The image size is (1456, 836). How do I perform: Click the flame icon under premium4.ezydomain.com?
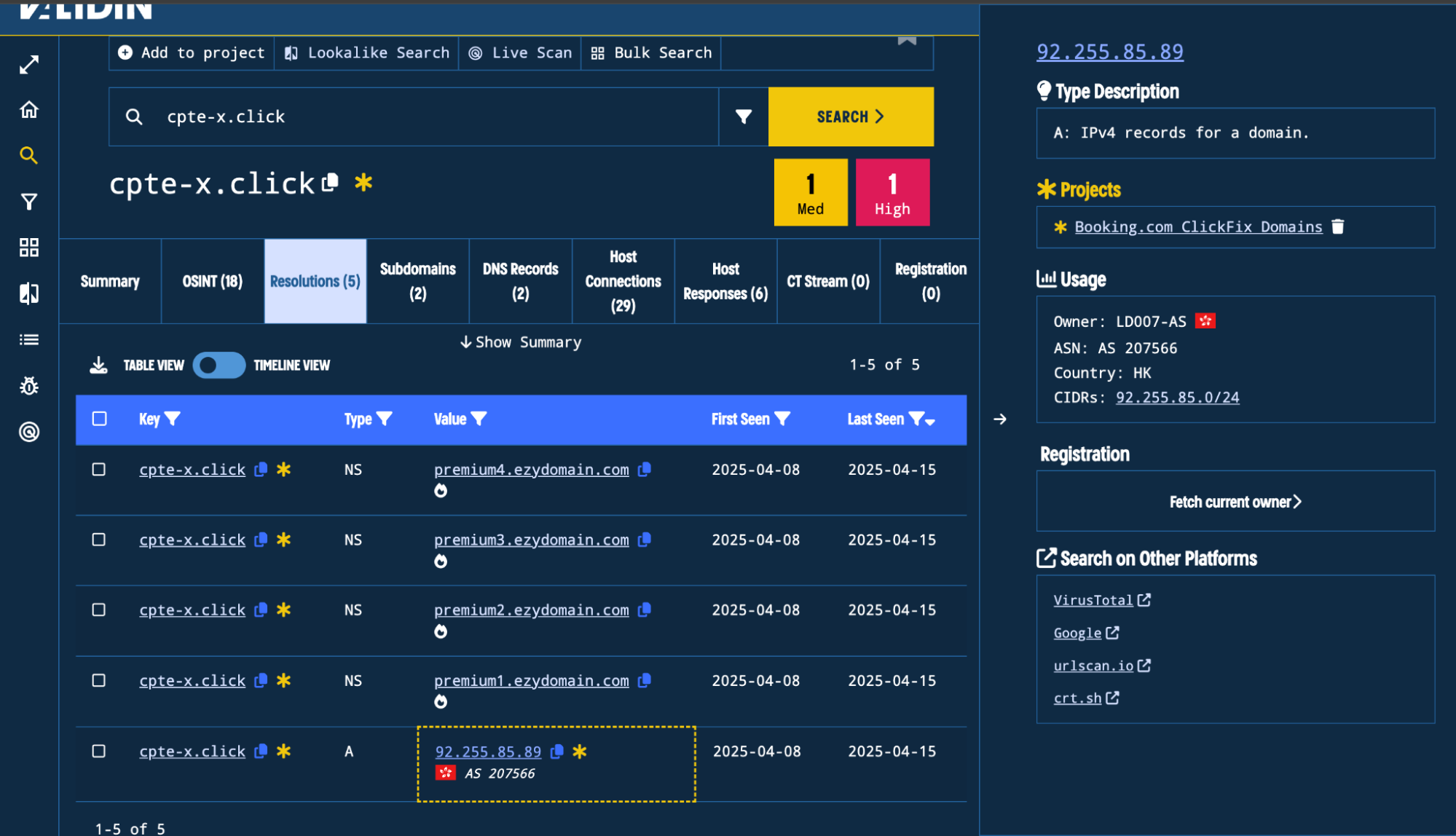tap(441, 491)
